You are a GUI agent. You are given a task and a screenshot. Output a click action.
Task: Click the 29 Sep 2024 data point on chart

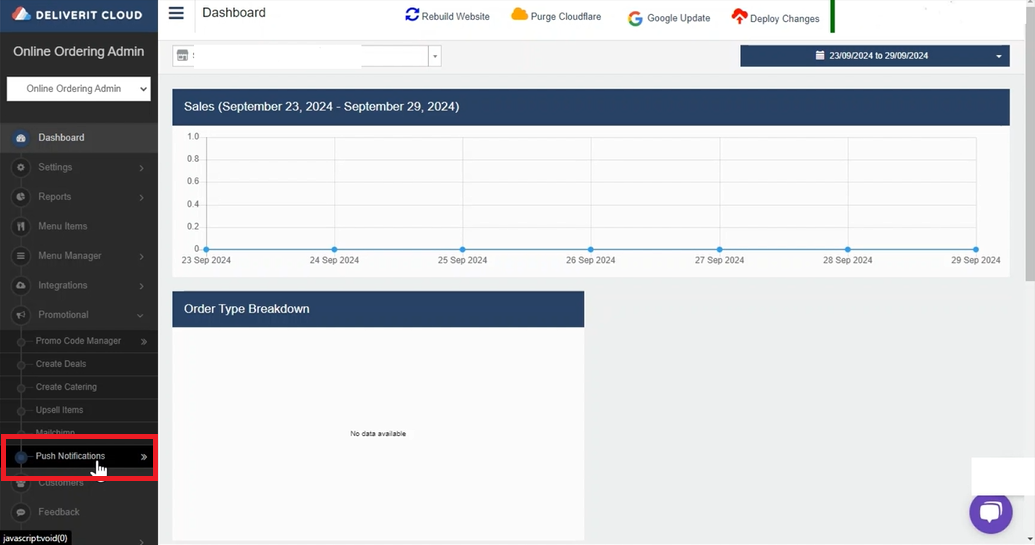pyautogui.click(x=976, y=249)
